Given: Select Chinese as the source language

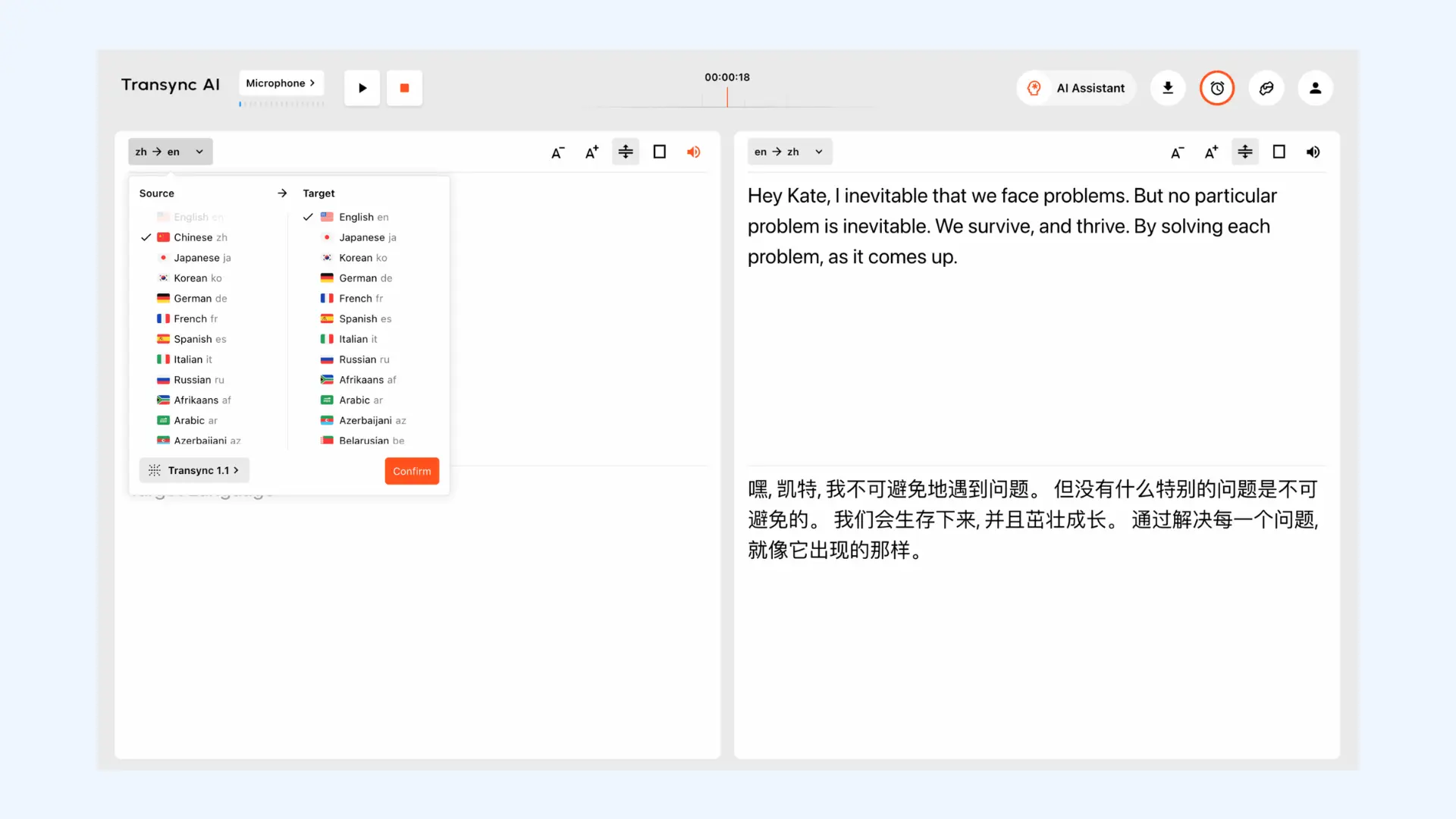Looking at the screenshot, I should (x=199, y=237).
